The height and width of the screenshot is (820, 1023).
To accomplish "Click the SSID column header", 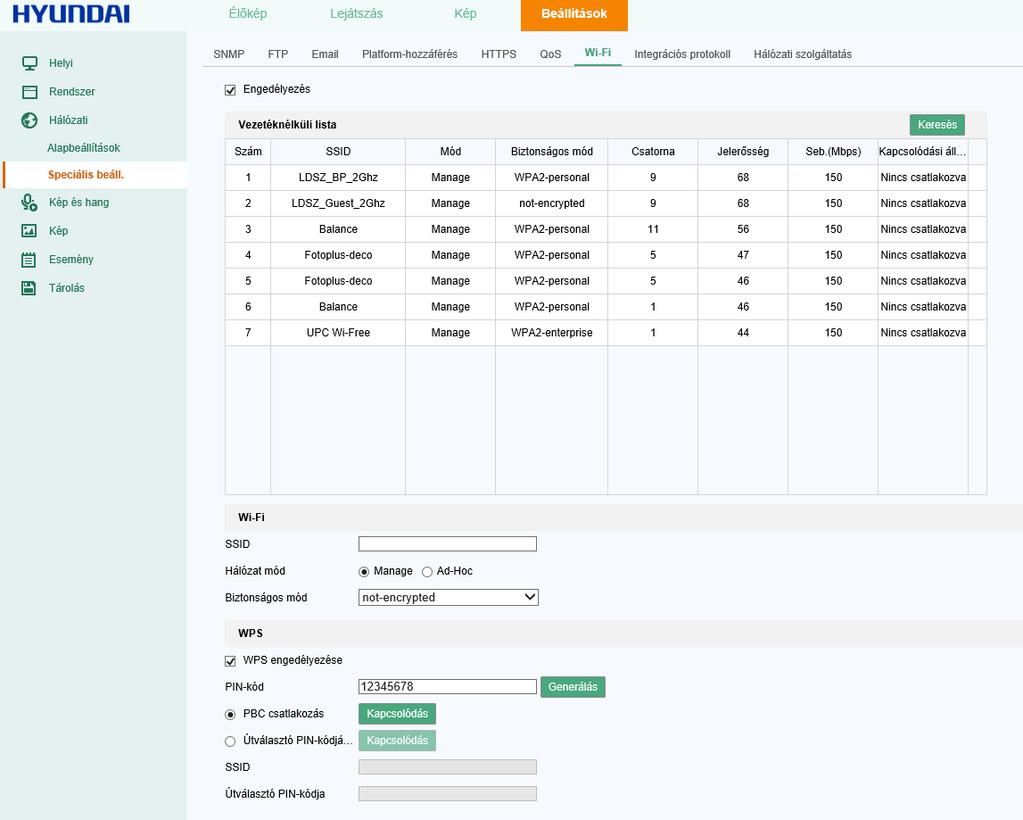I will [338, 151].
